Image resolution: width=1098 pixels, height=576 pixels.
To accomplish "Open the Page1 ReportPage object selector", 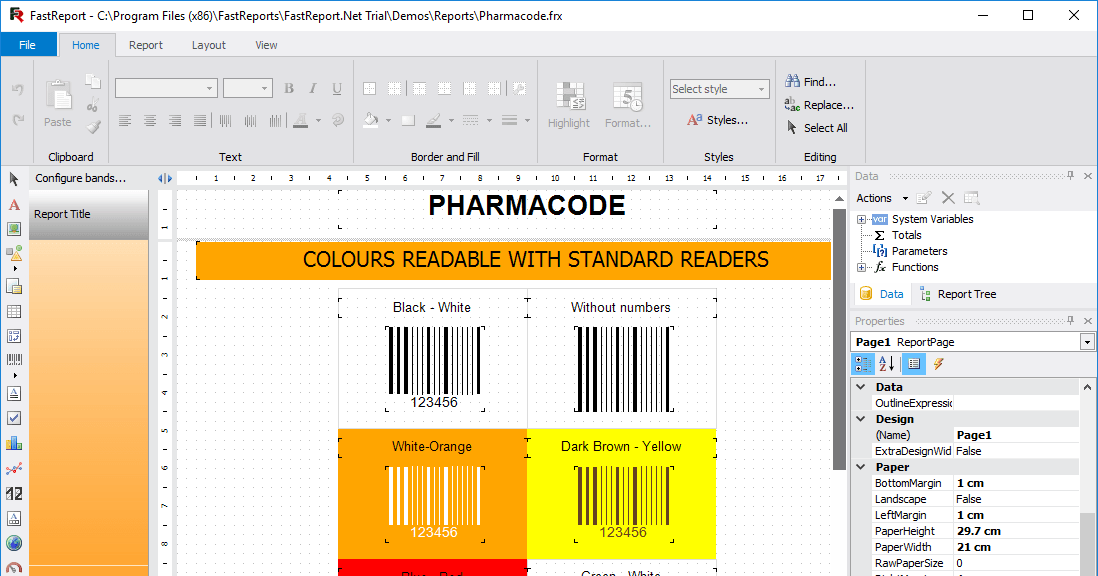I will (x=1087, y=342).
